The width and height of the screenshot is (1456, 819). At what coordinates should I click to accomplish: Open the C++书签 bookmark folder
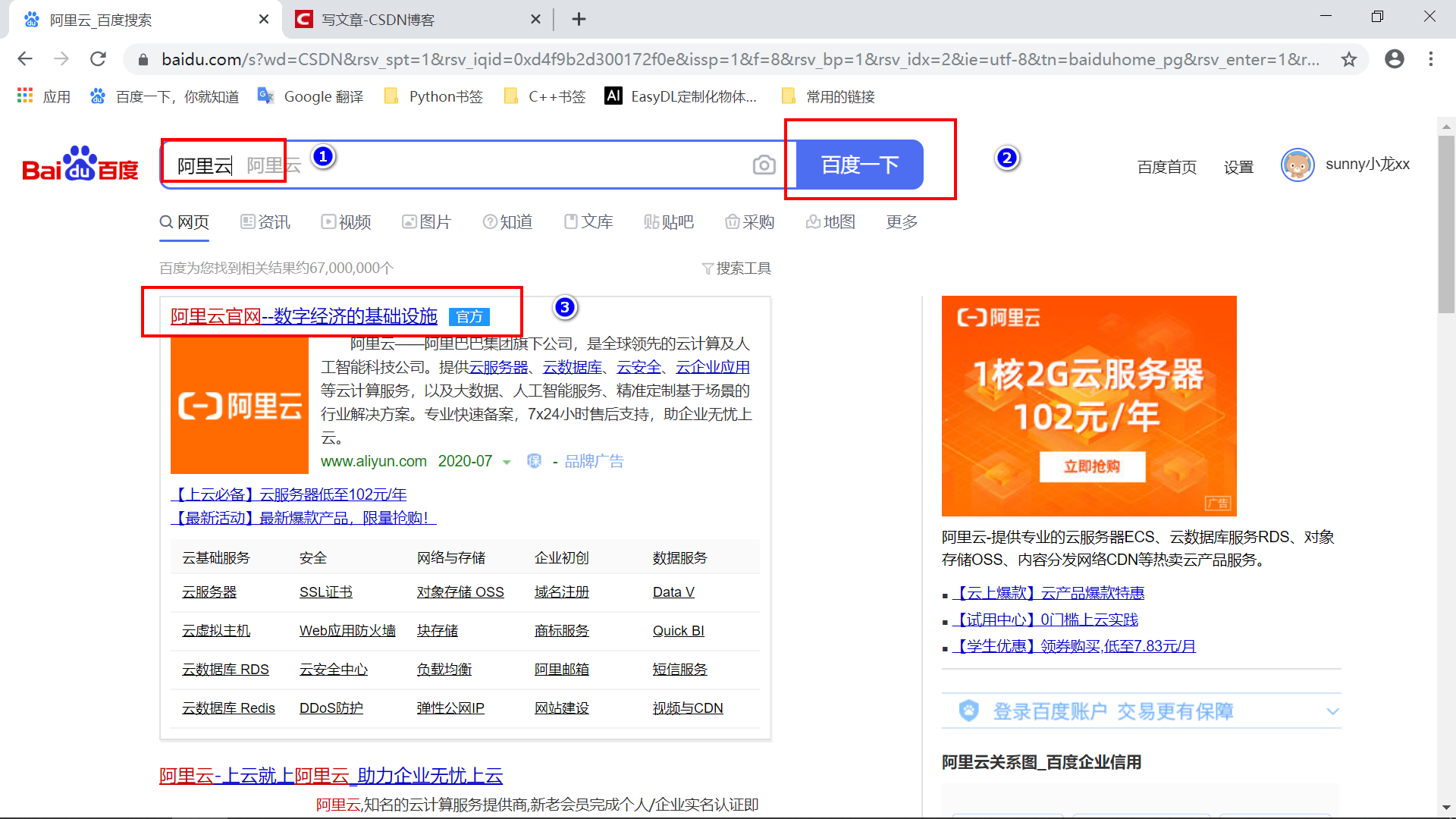coord(544,96)
